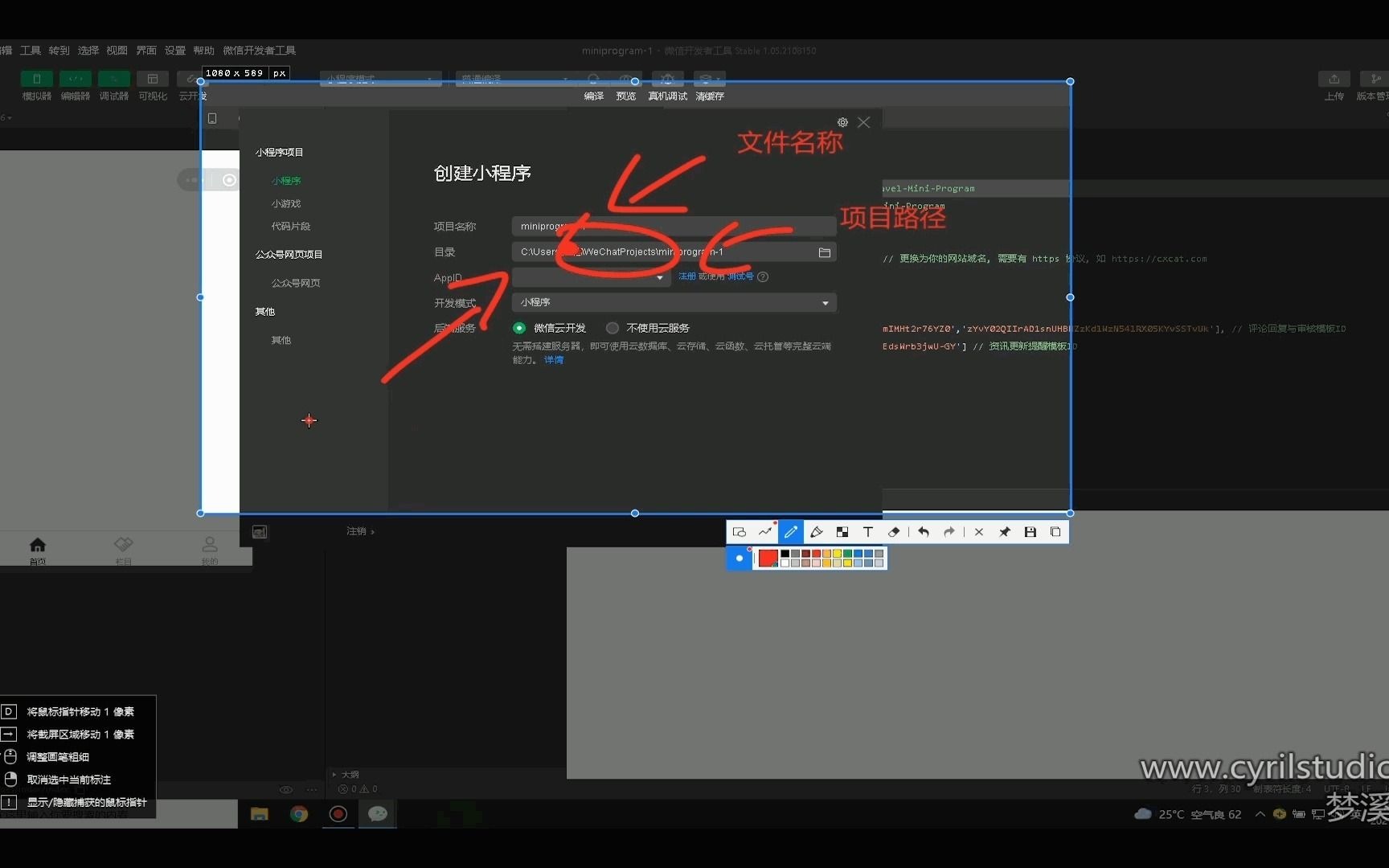Select the pencil drawing tool
Screen dimensions: 1389x868
[791, 532]
